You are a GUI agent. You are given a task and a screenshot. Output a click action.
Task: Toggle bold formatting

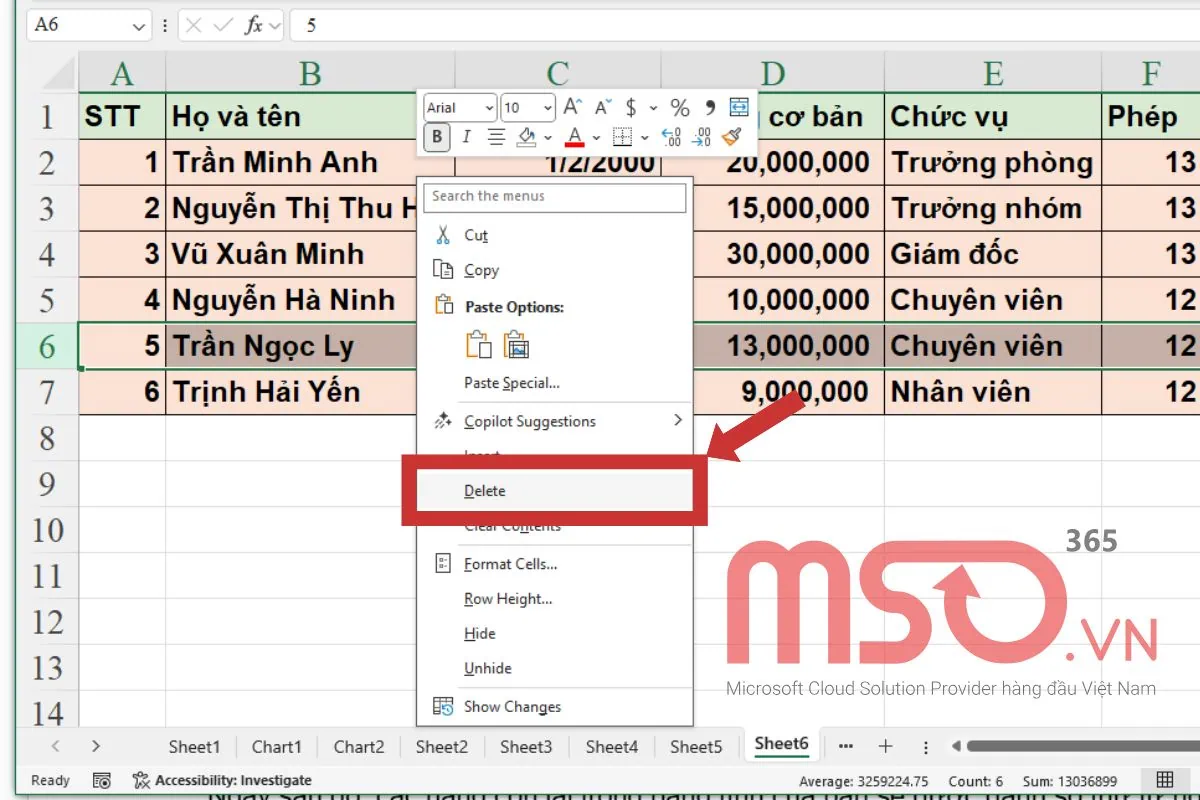pos(437,137)
